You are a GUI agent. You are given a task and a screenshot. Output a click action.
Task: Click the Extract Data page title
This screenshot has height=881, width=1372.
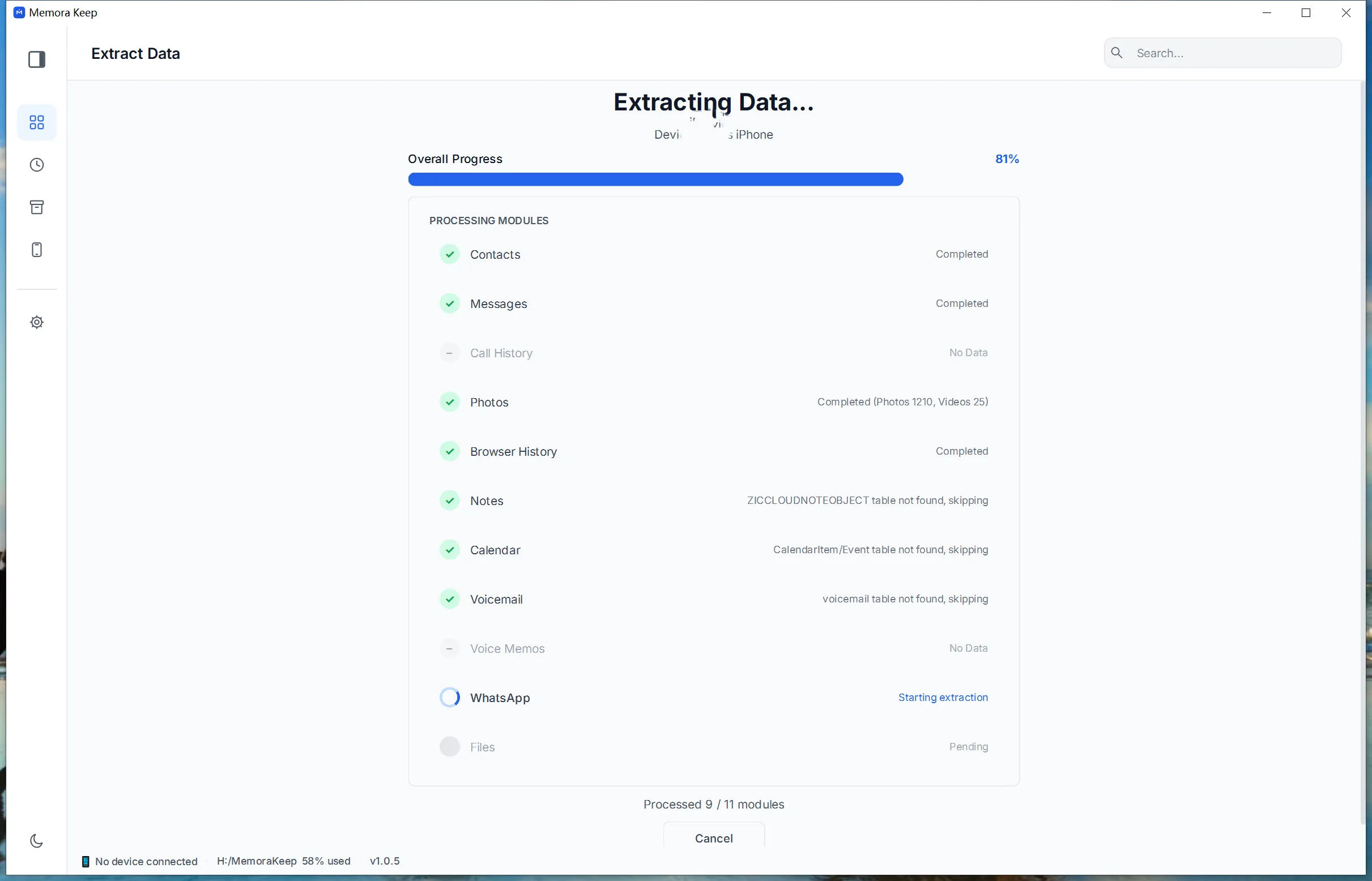click(135, 53)
